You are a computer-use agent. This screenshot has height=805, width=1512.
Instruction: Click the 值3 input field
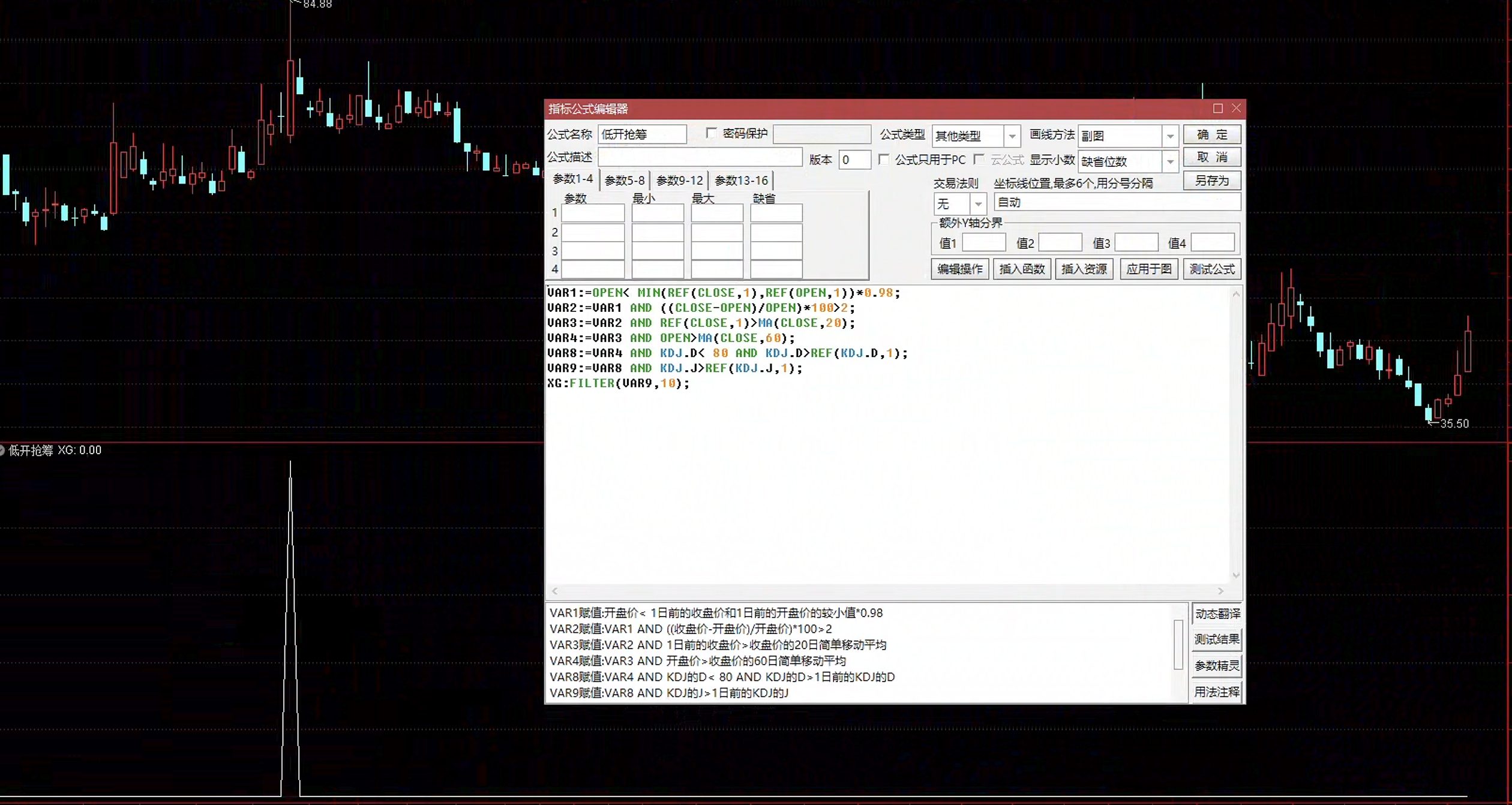(1136, 243)
